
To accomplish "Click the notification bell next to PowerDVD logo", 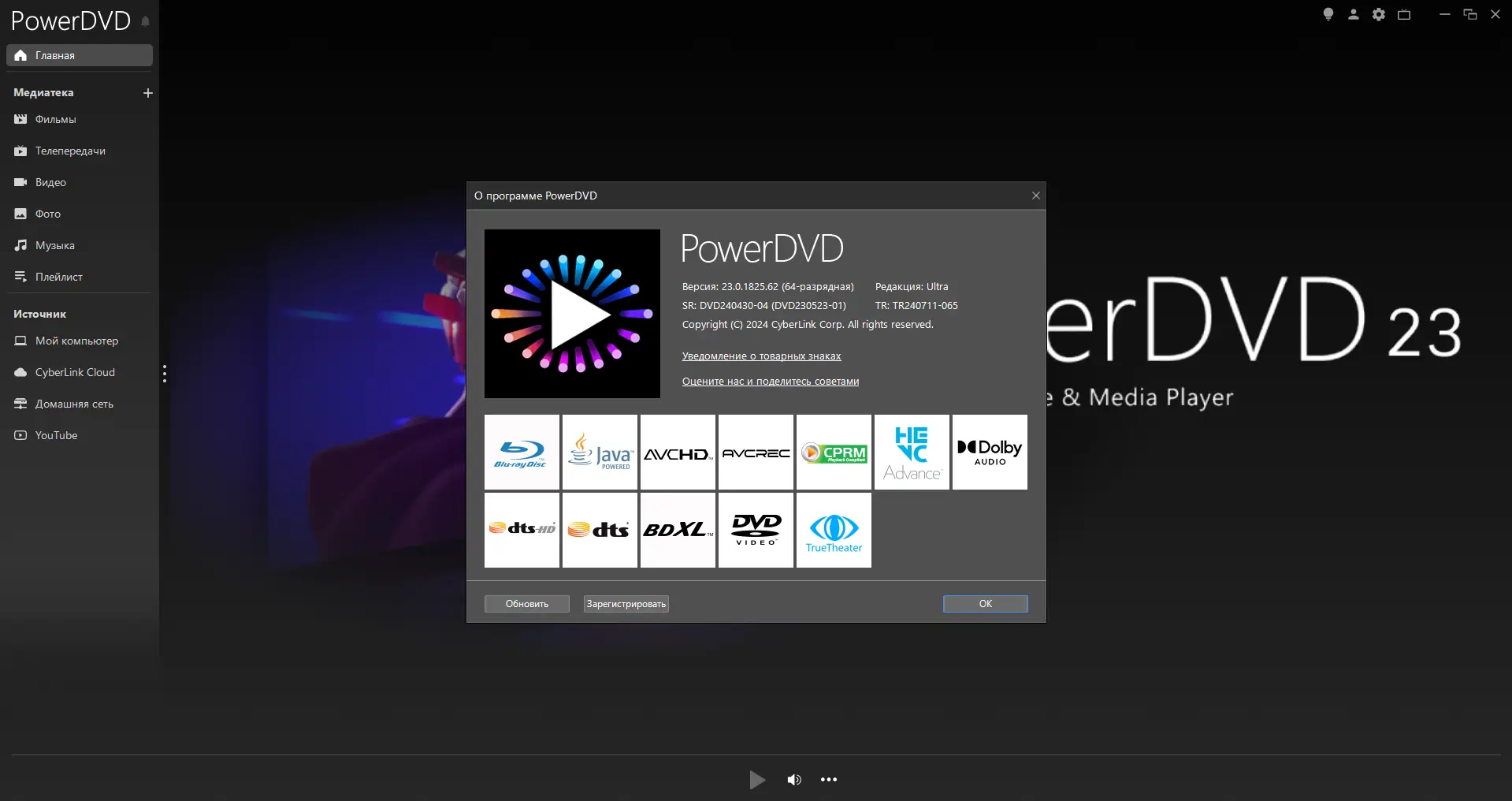I will pyautogui.click(x=145, y=21).
